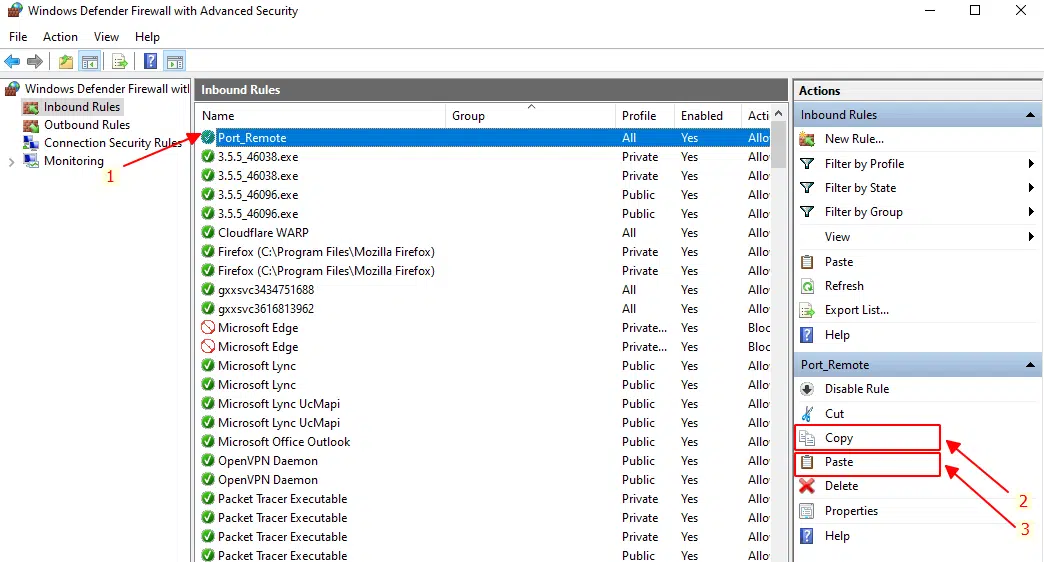Screen dimensions: 1044x562
Task: Click the Up One Level folder icon
Action: pos(66,62)
